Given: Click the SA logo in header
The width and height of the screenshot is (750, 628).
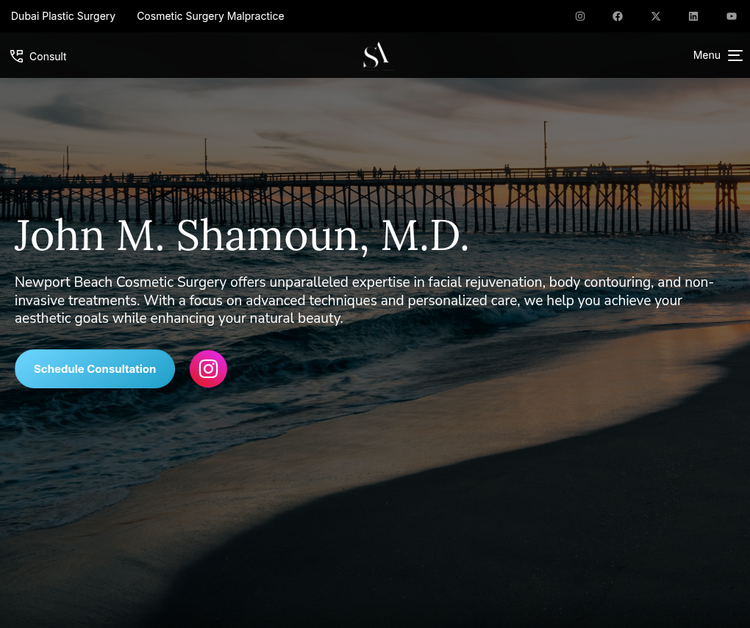Looking at the screenshot, I should [376, 55].
